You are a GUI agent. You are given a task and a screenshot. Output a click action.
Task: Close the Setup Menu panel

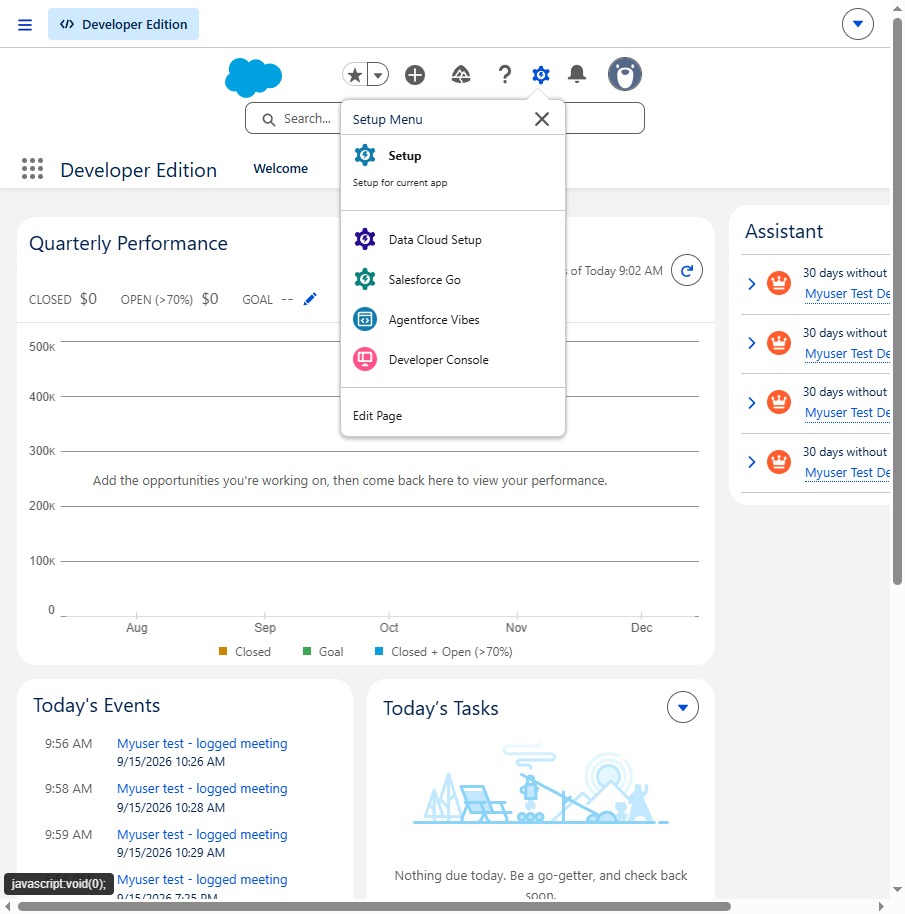(x=542, y=119)
